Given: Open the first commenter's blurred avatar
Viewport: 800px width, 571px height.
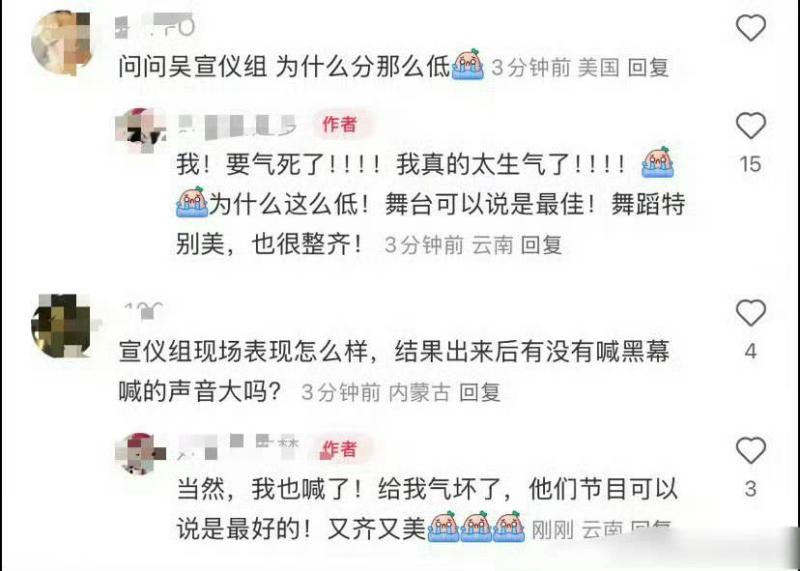Looking at the screenshot, I should [62, 43].
